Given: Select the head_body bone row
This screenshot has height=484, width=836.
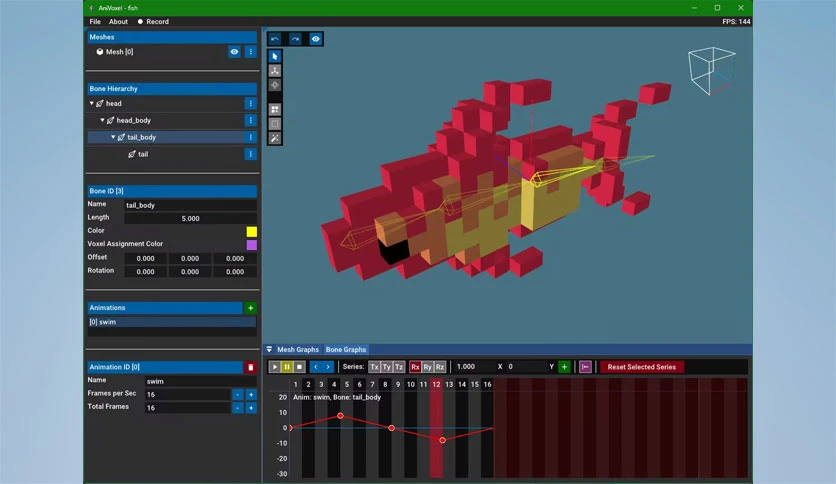Looking at the screenshot, I should pyautogui.click(x=172, y=120).
